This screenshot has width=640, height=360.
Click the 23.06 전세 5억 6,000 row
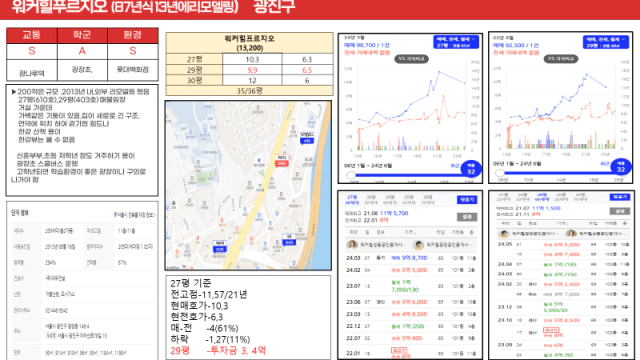click(x=411, y=302)
